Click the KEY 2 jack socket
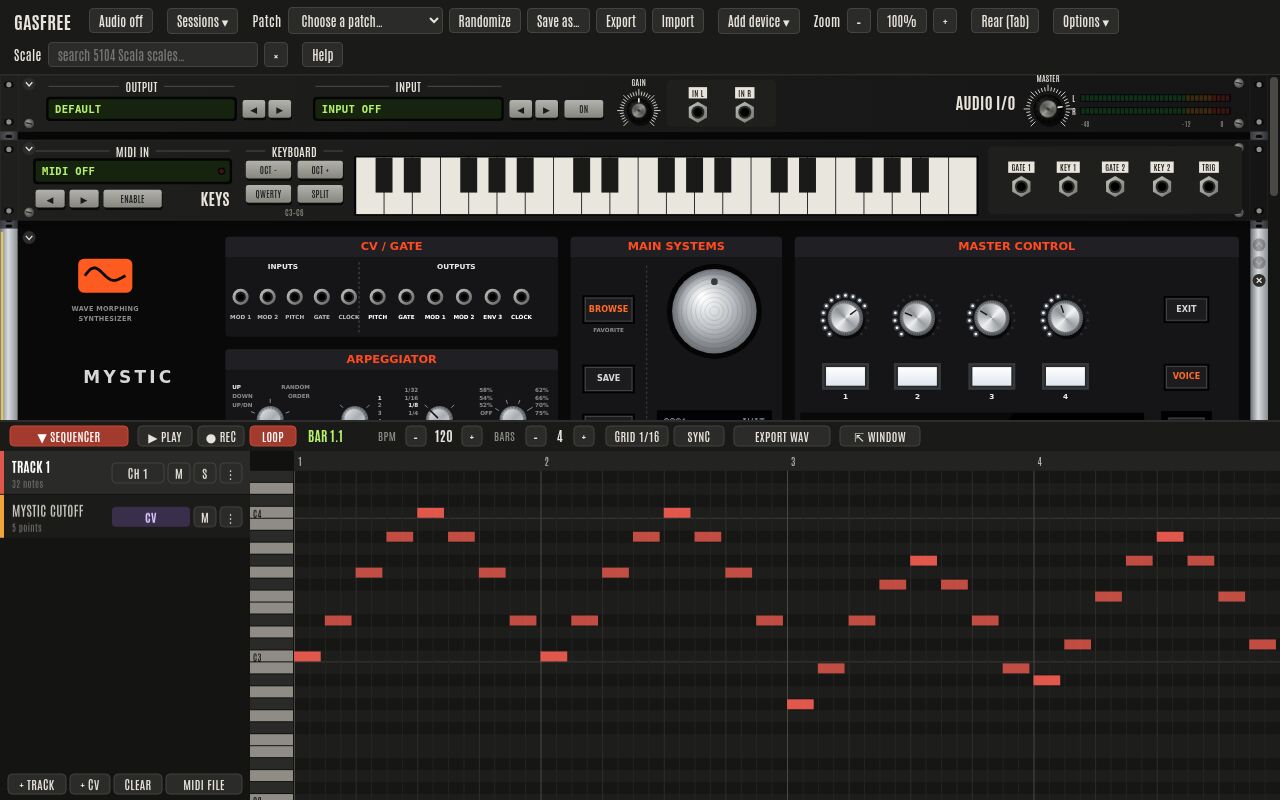Image resolution: width=1280 pixels, height=800 pixels. tap(1162, 186)
